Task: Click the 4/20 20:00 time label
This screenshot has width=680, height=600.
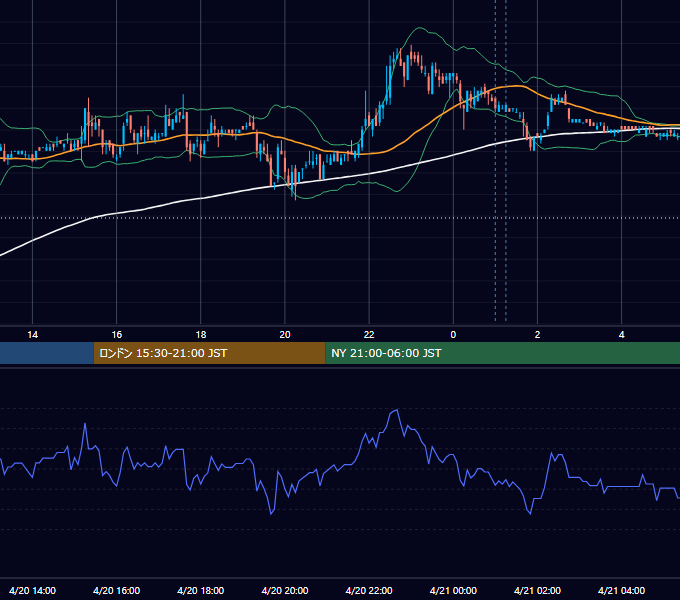Action: tap(285, 590)
